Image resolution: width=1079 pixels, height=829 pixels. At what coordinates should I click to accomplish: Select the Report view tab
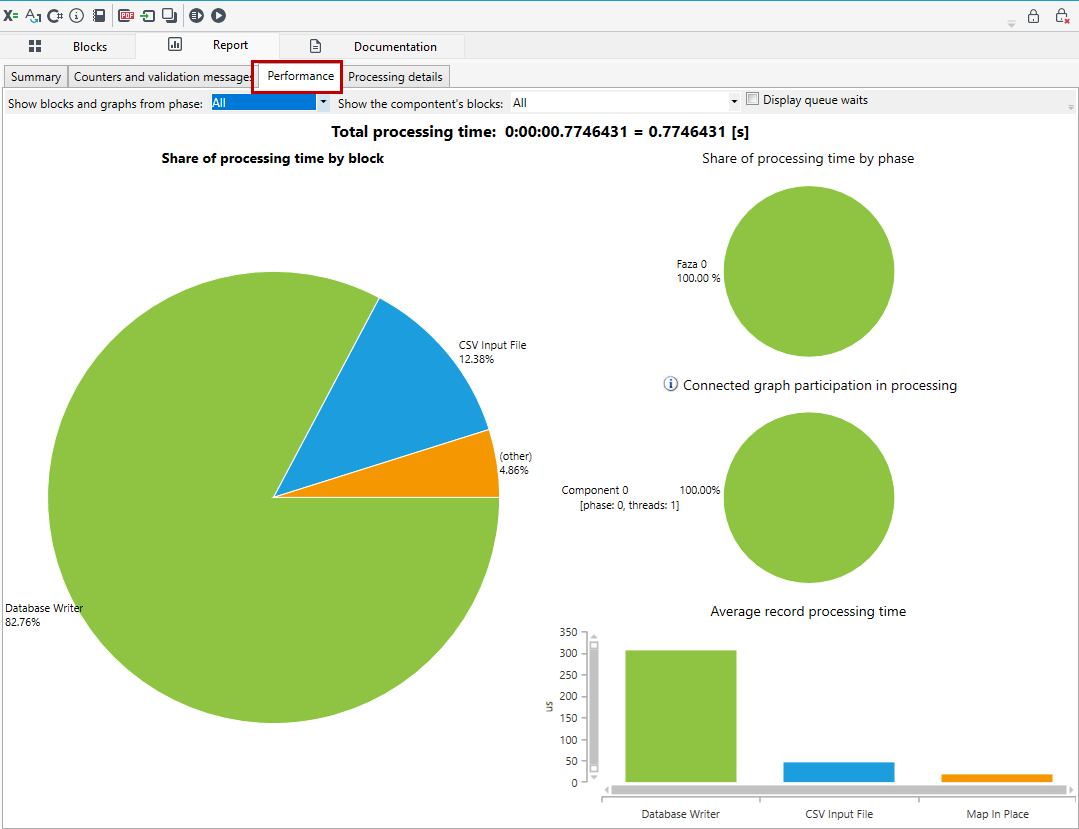(208, 45)
